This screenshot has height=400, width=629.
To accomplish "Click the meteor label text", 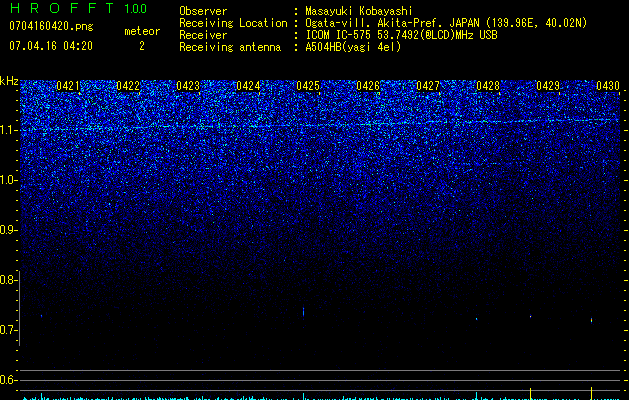I will click(x=142, y=31).
